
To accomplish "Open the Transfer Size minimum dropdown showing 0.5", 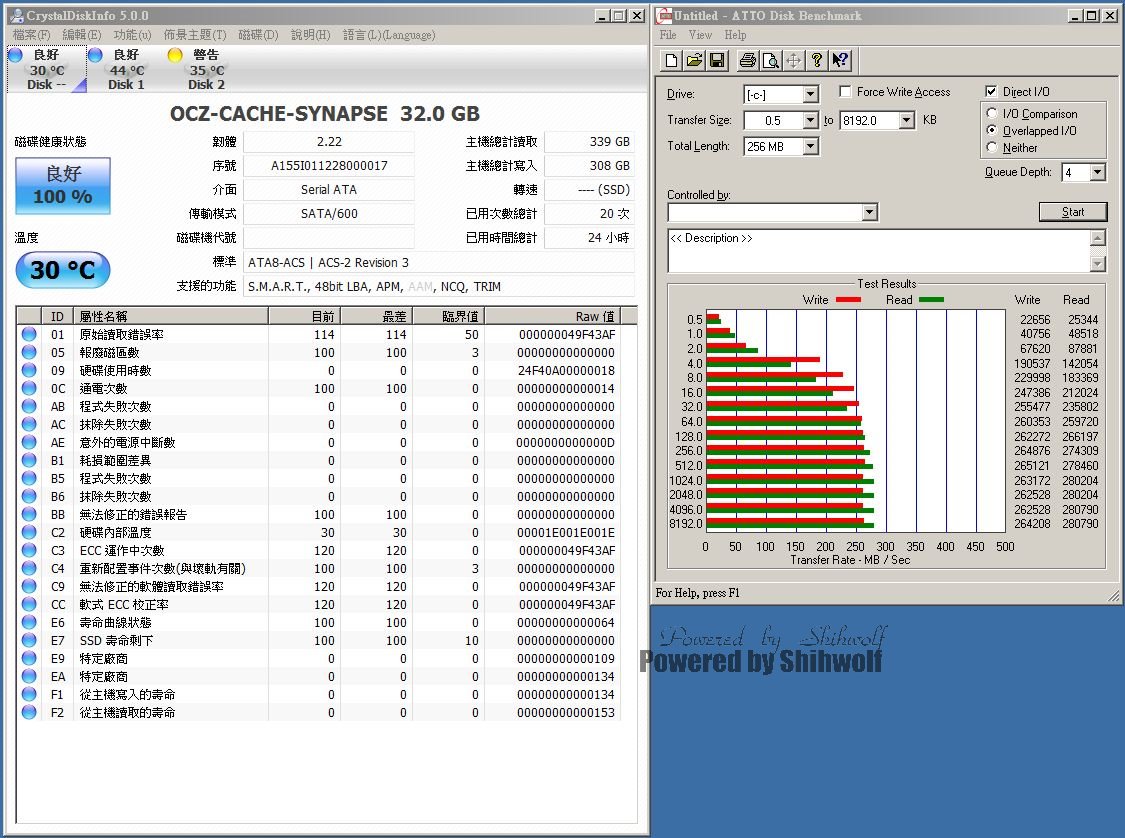I will pos(811,121).
